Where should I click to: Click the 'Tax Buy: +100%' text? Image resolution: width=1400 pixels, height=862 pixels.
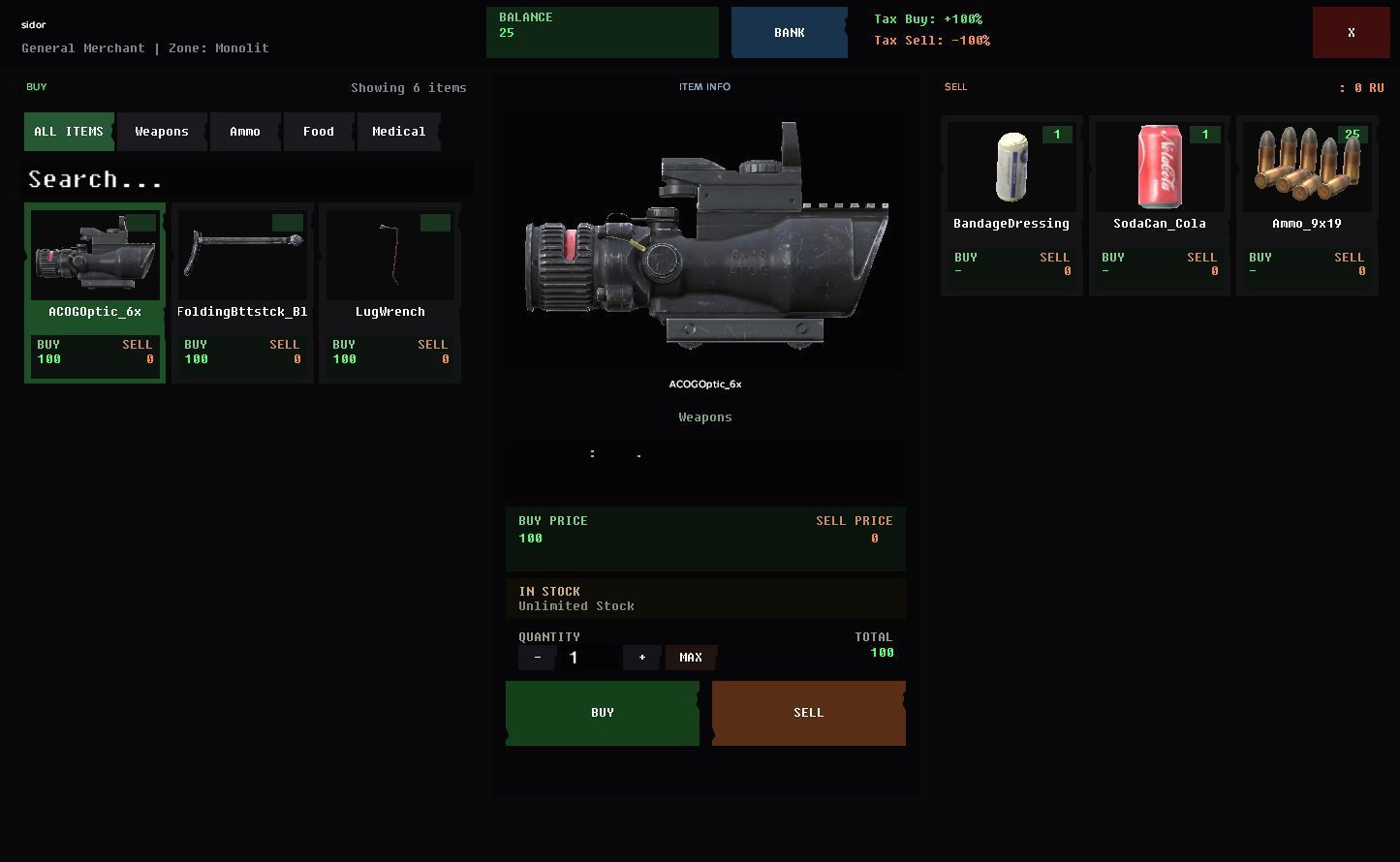point(928,19)
